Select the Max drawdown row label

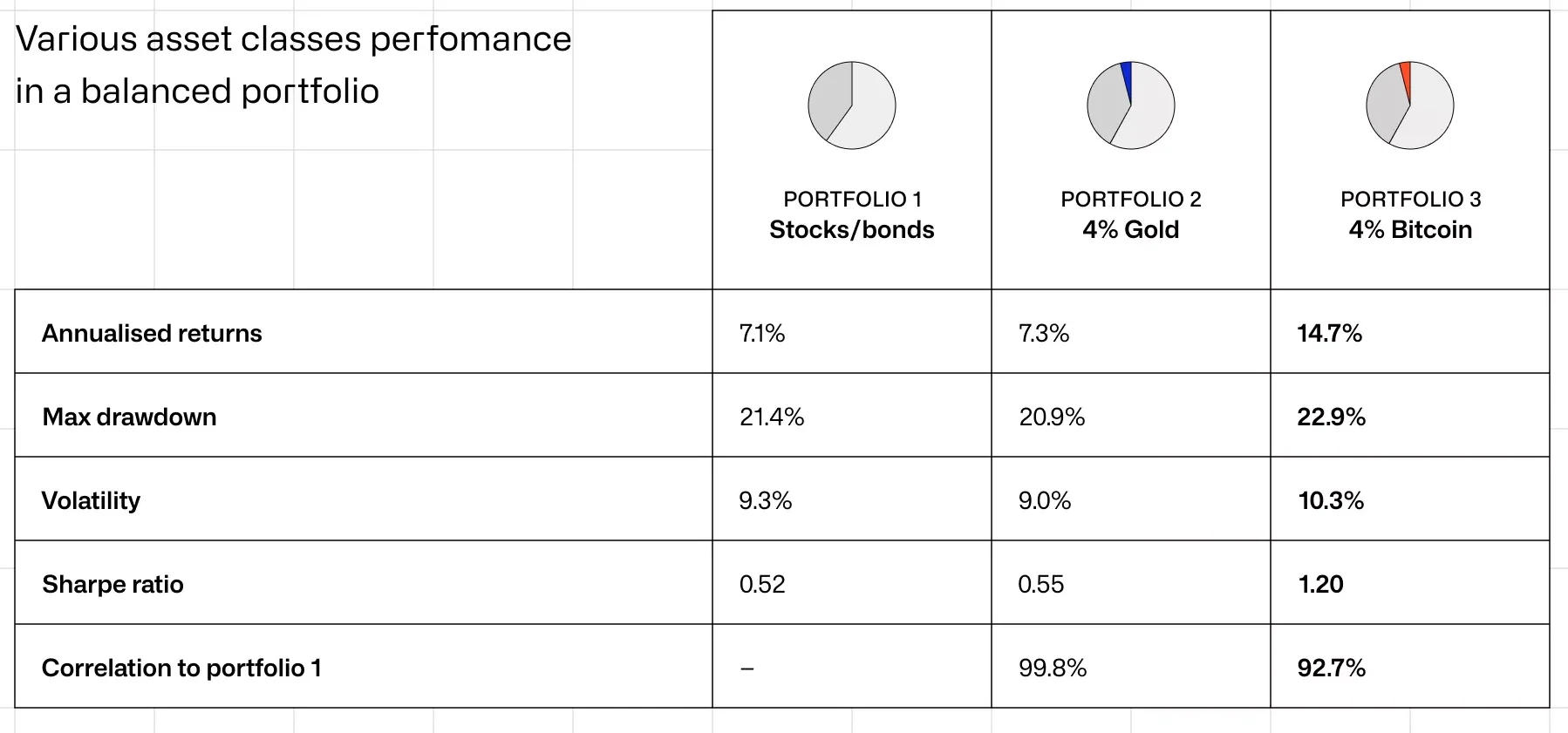coord(129,417)
